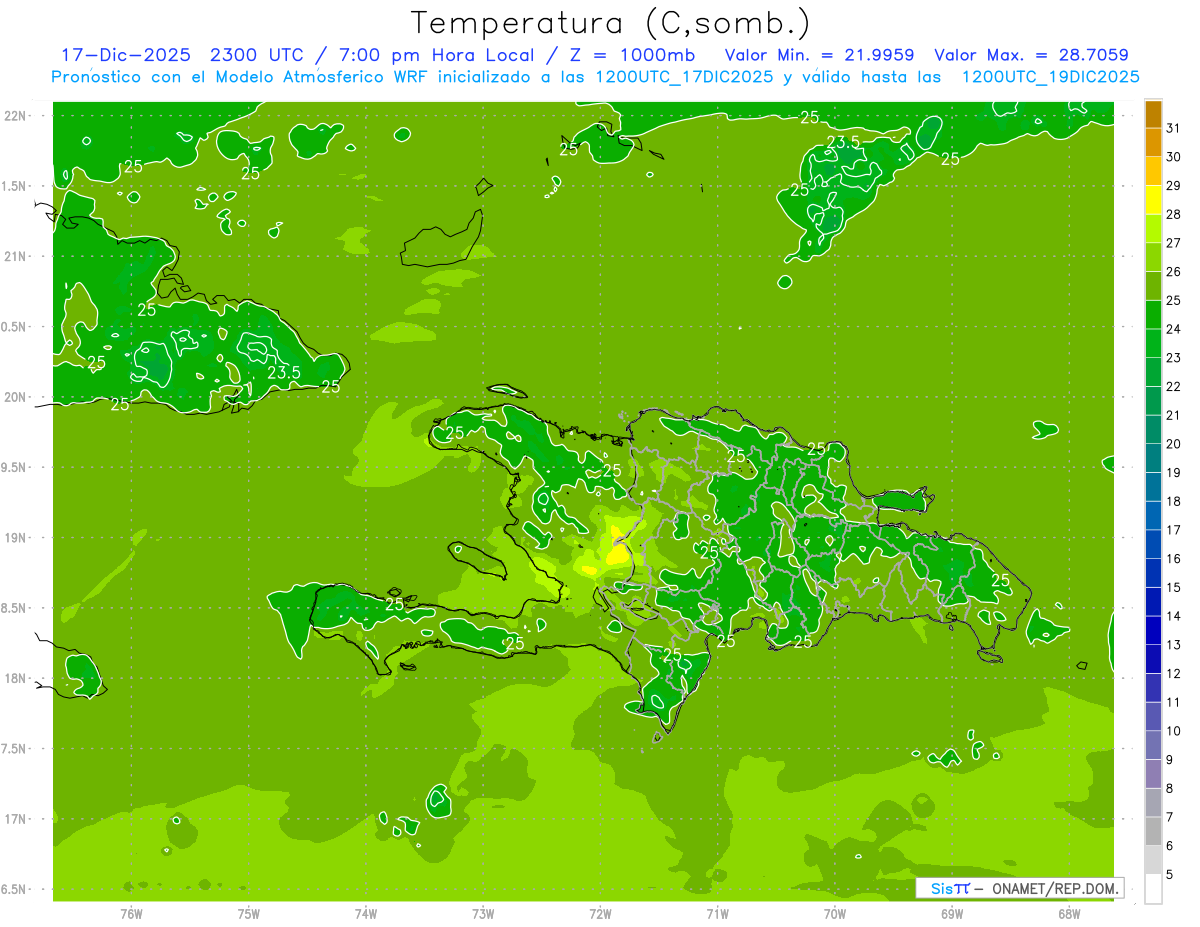Click legend value '15'
1200x927 pixels.
(1174, 587)
